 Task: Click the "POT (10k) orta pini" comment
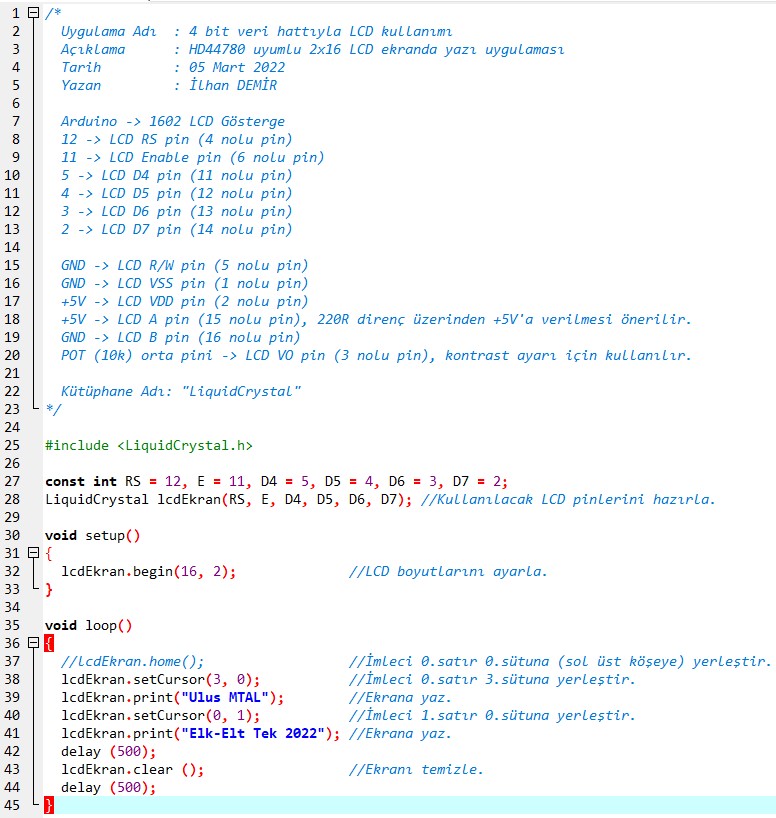click(137, 355)
